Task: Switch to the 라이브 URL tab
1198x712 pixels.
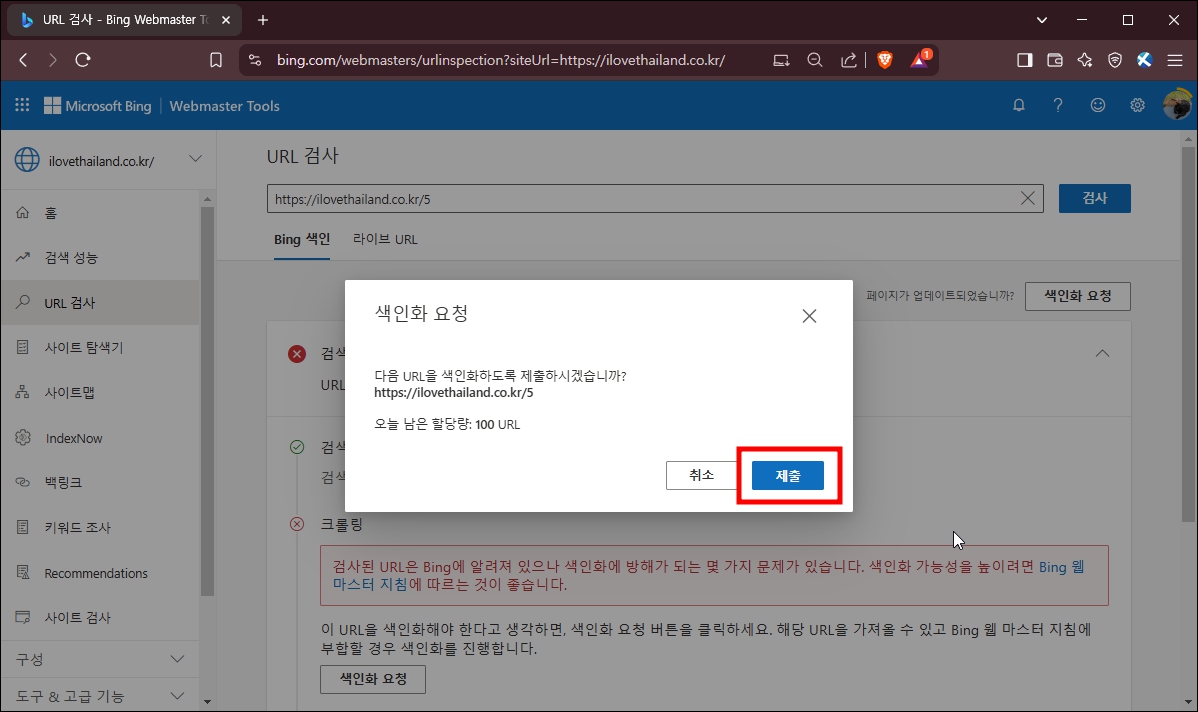Action: click(385, 239)
